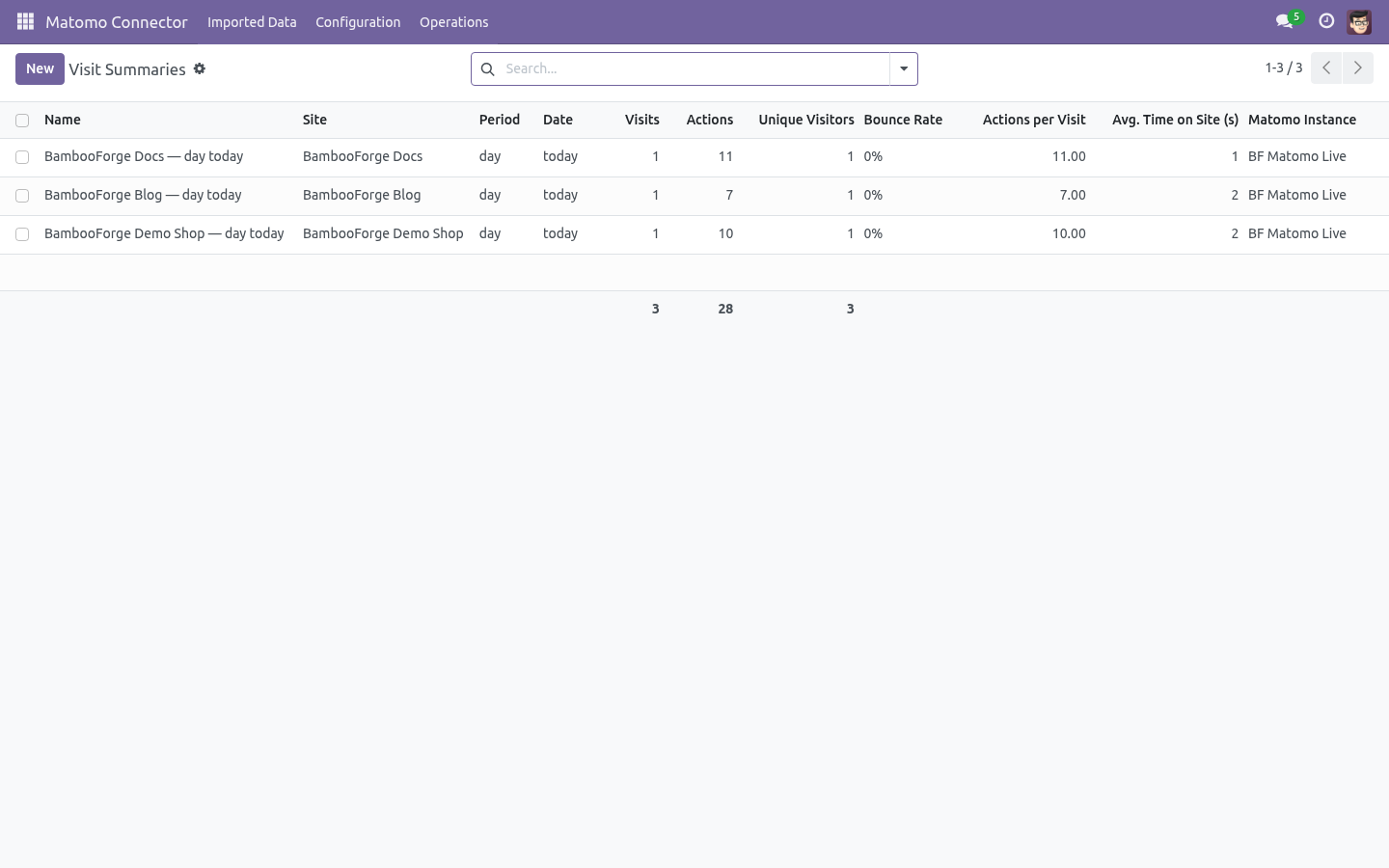Sort by Avg. Time on Site column

[x=1175, y=120]
